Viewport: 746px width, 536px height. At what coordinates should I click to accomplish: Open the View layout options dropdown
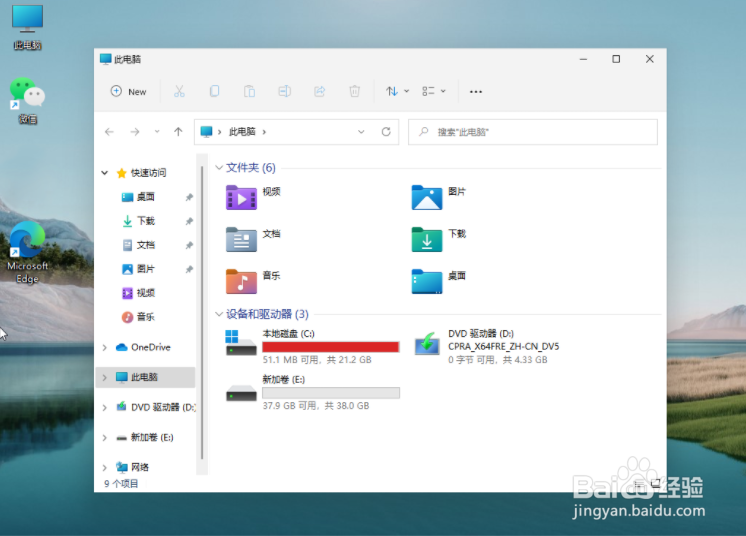click(x=433, y=91)
